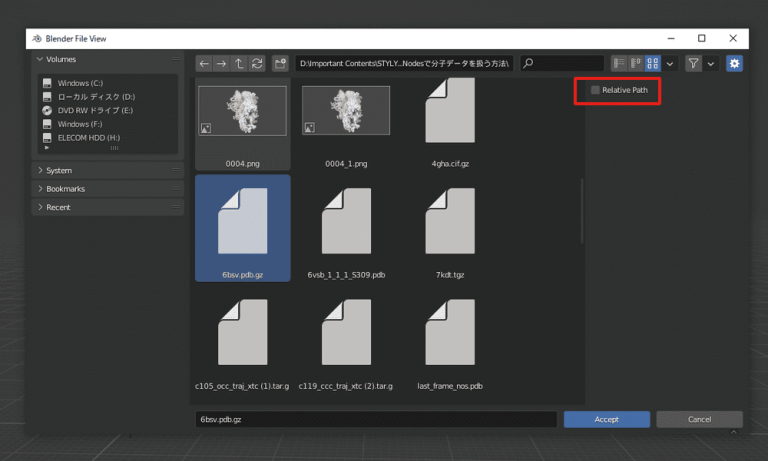Image resolution: width=768 pixels, height=461 pixels.
Task: Expand the Recent panel
Action: tap(58, 207)
